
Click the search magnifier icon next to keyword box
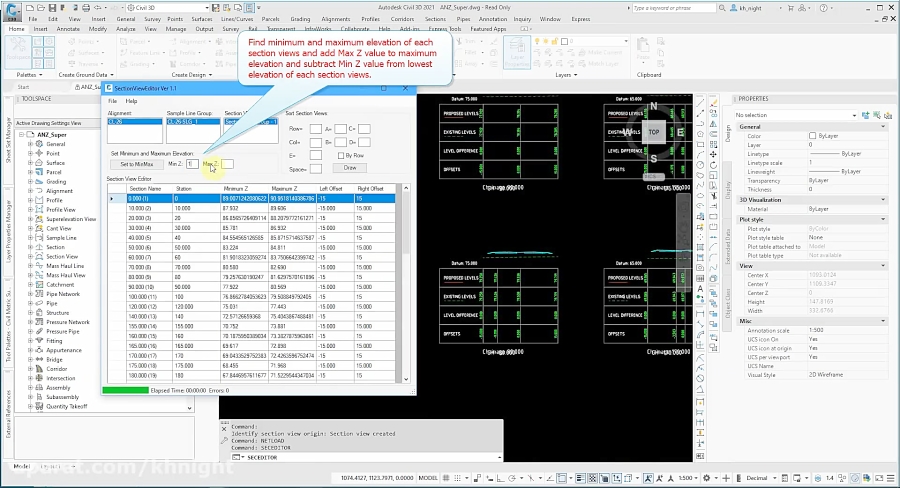(x=722, y=8)
